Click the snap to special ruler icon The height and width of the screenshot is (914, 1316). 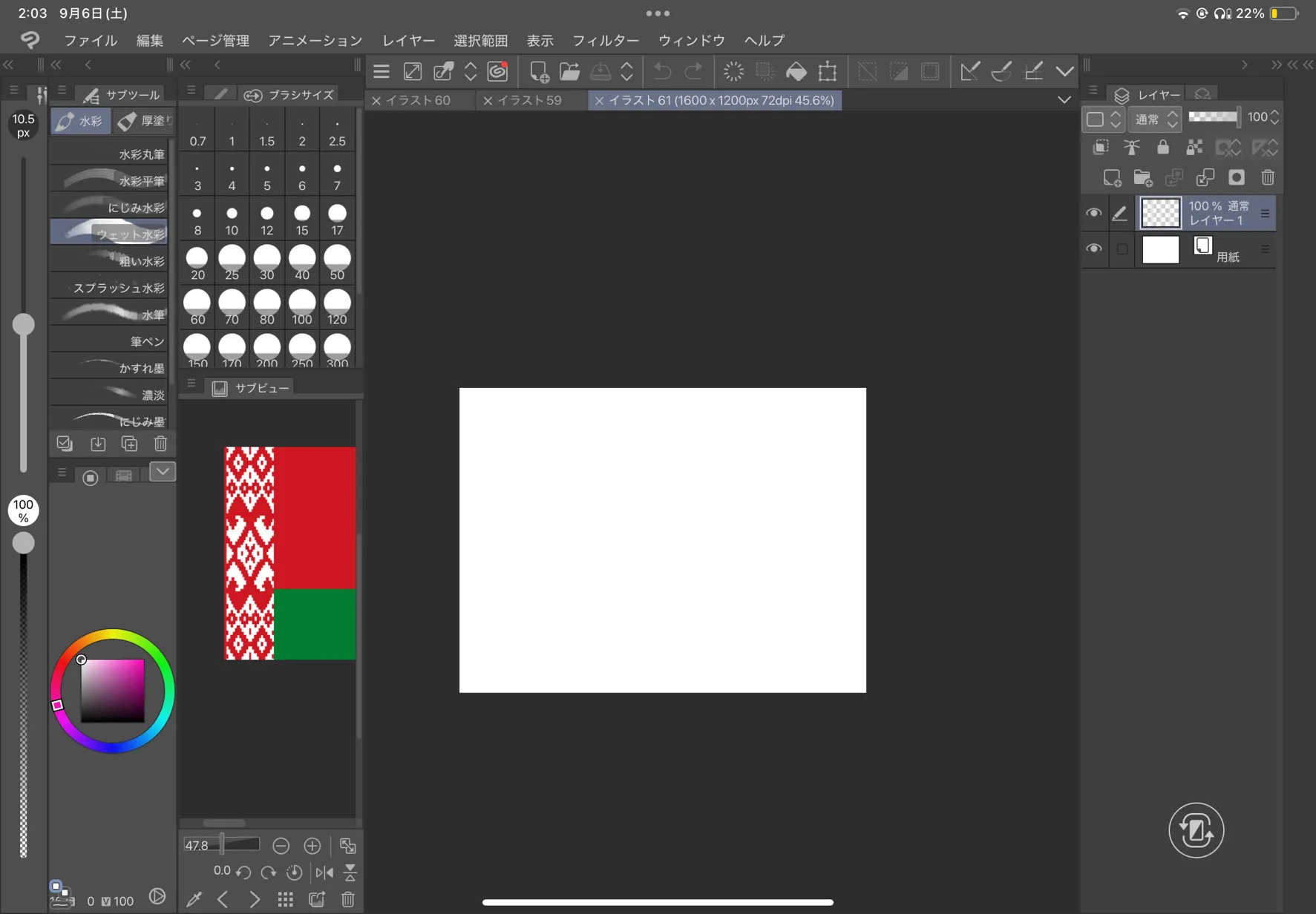(x=1001, y=71)
